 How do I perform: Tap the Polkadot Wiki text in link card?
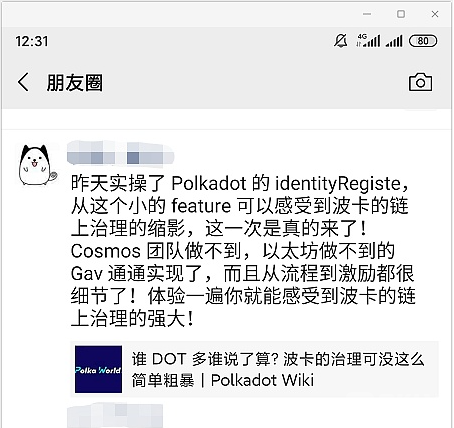(262, 380)
